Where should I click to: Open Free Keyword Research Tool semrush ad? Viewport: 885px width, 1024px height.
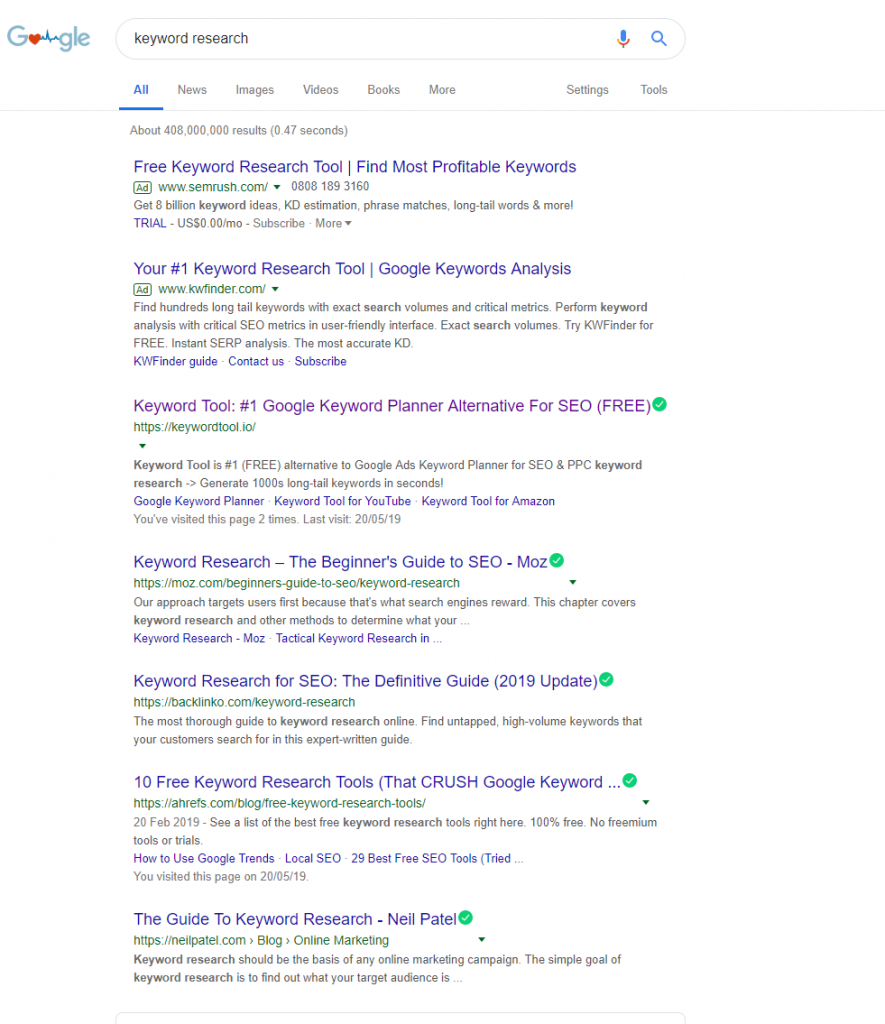(x=355, y=167)
